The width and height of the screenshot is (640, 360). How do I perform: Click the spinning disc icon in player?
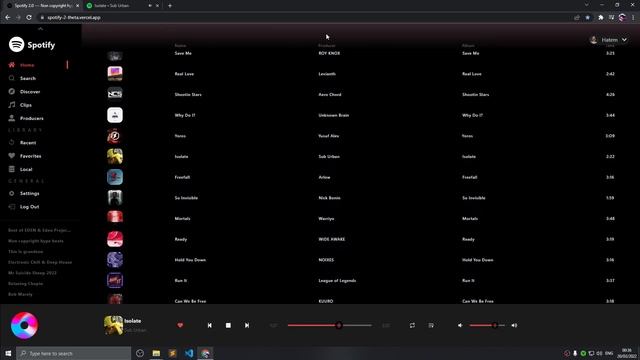24,325
